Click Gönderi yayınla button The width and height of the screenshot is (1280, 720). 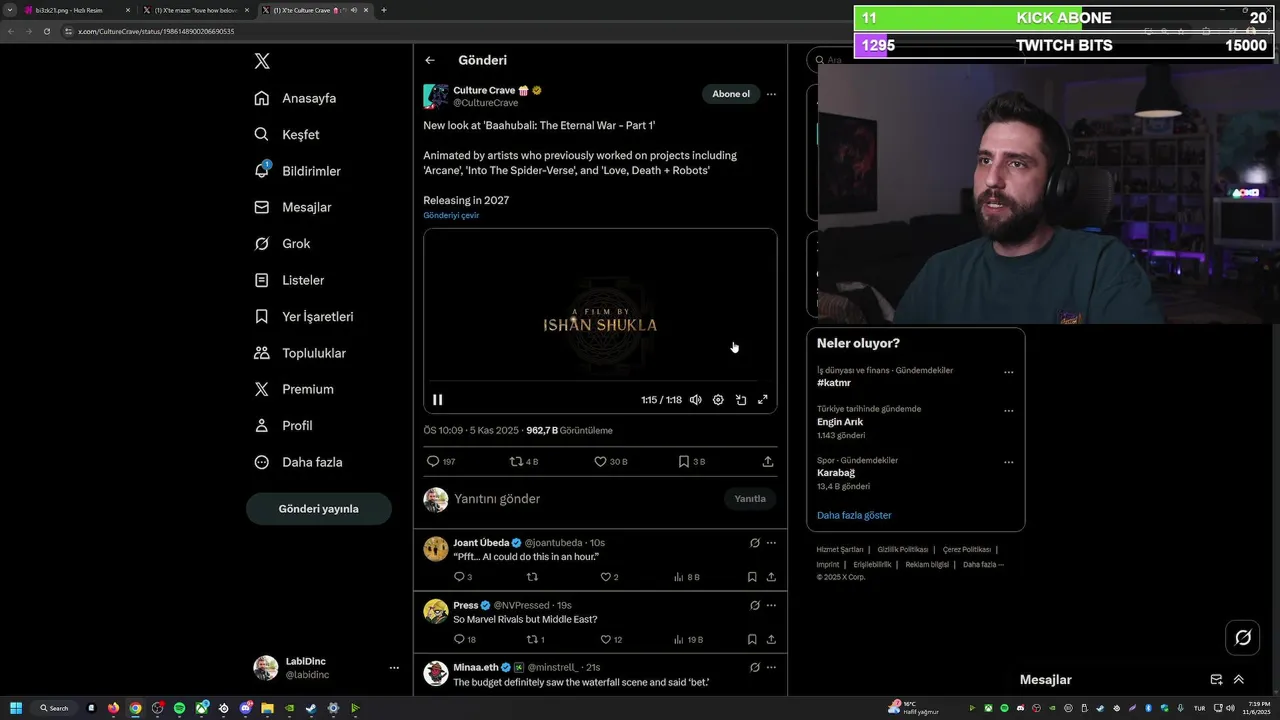click(x=318, y=509)
